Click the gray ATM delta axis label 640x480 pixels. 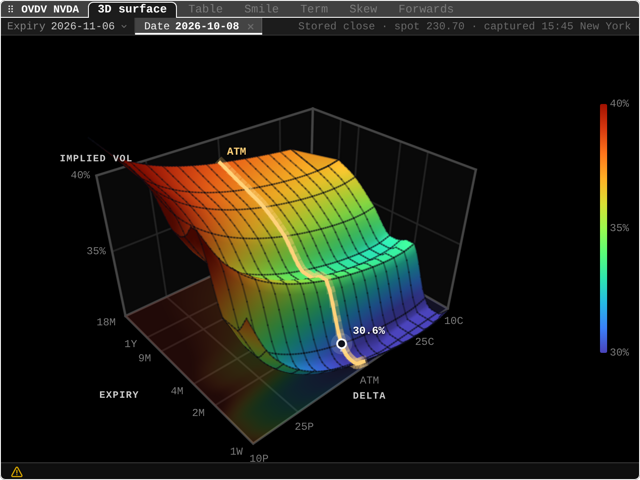tap(369, 380)
